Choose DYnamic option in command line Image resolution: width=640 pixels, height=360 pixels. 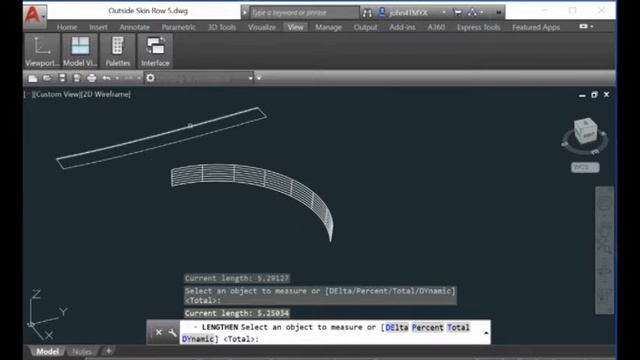point(198,339)
